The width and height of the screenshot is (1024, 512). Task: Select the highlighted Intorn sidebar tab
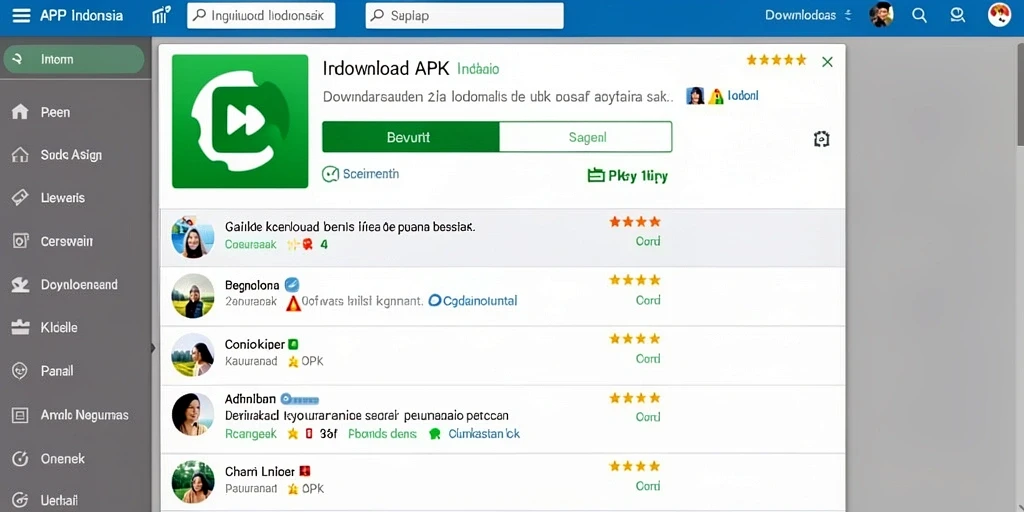click(74, 59)
